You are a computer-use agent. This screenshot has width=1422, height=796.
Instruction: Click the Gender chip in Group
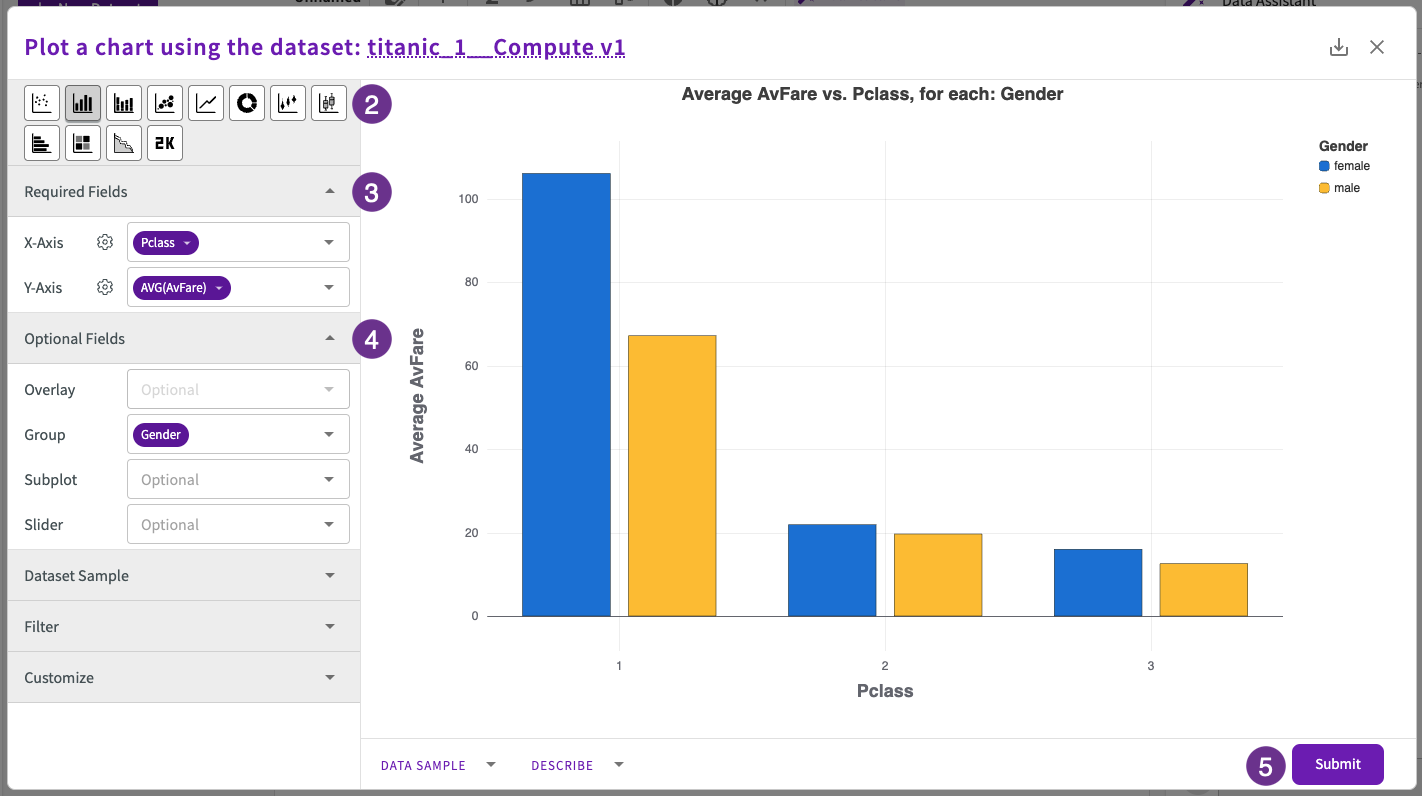pyautogui.click(x=161, y=435)
